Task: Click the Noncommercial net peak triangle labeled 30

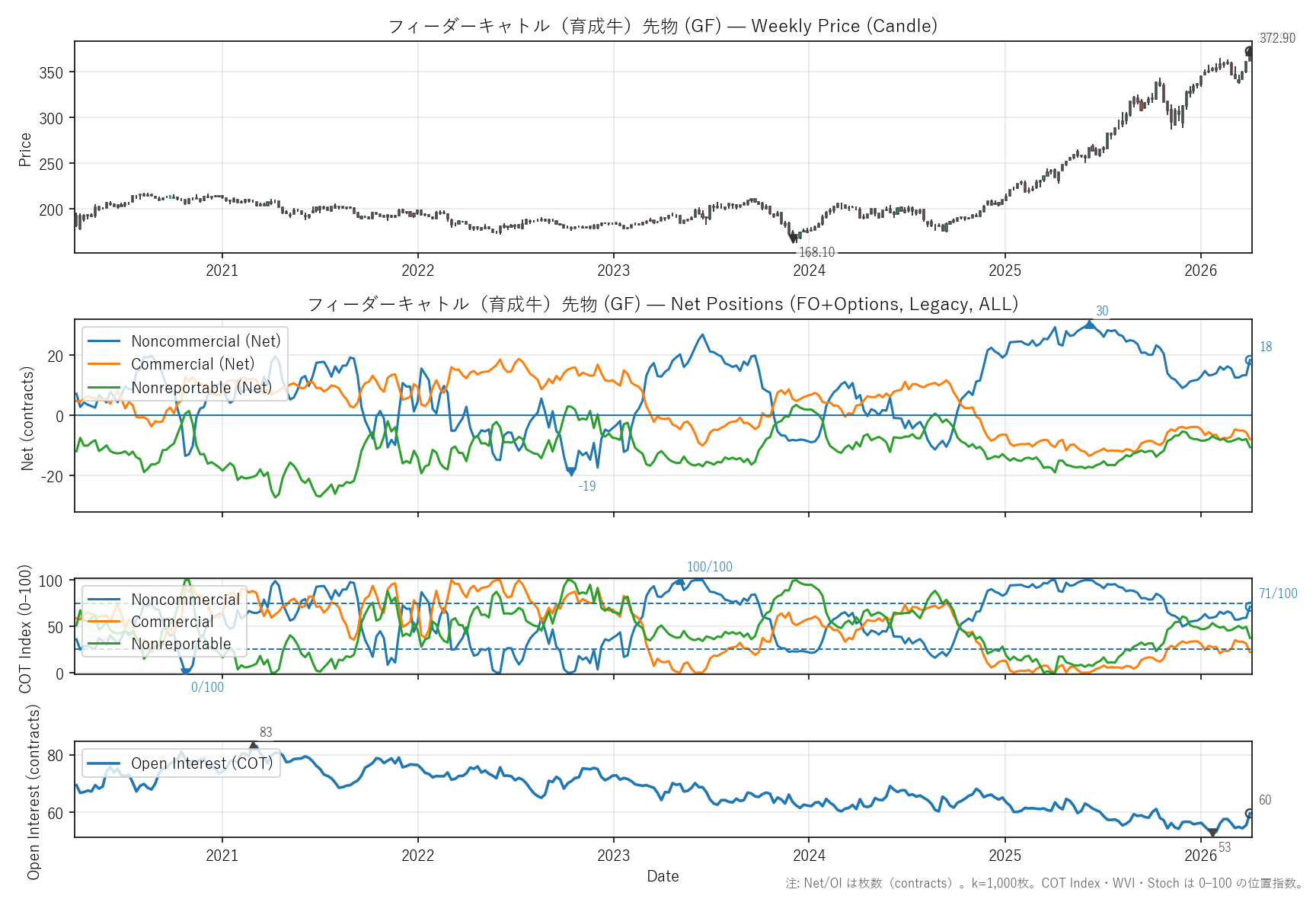Action: [1089, 325]
